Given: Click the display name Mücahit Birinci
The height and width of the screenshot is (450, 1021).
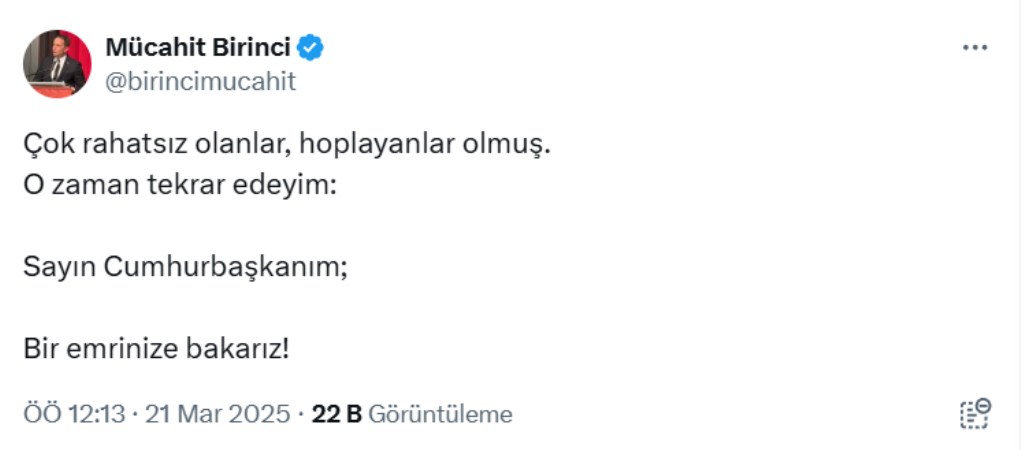Looking at the screenshot, I should coord(198,47).
